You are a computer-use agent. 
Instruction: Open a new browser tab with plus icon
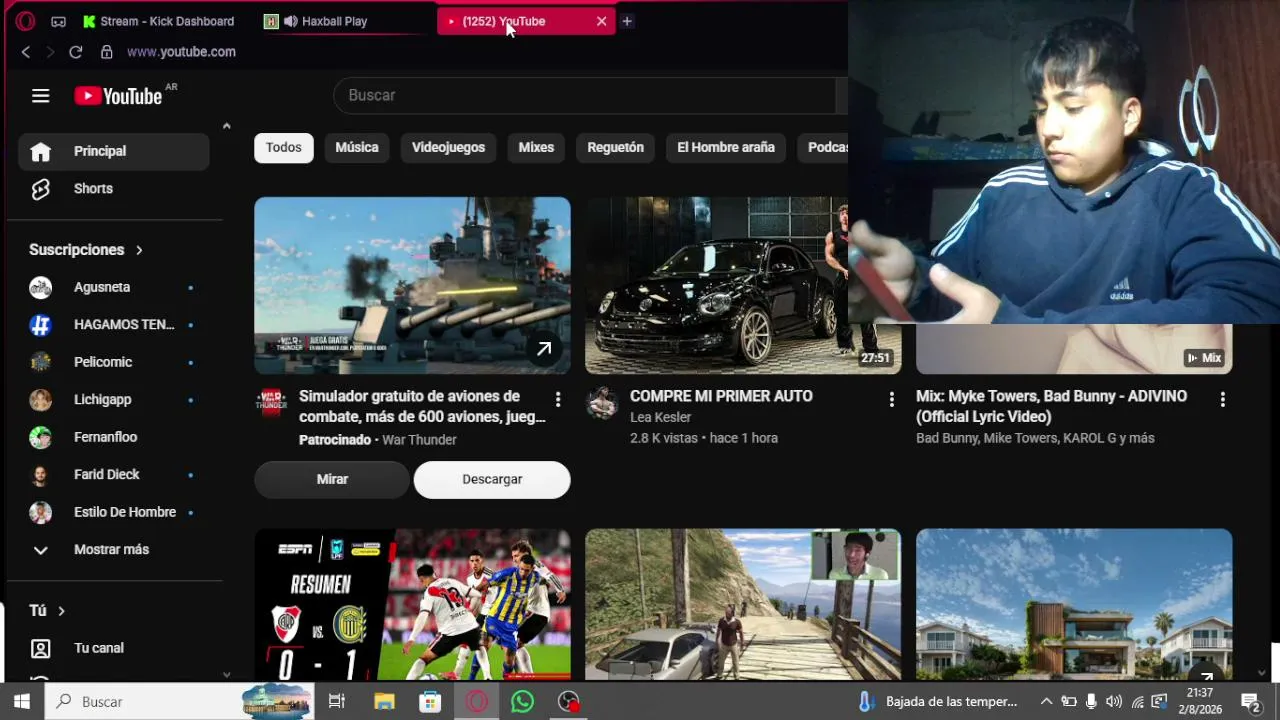(627, 21)
